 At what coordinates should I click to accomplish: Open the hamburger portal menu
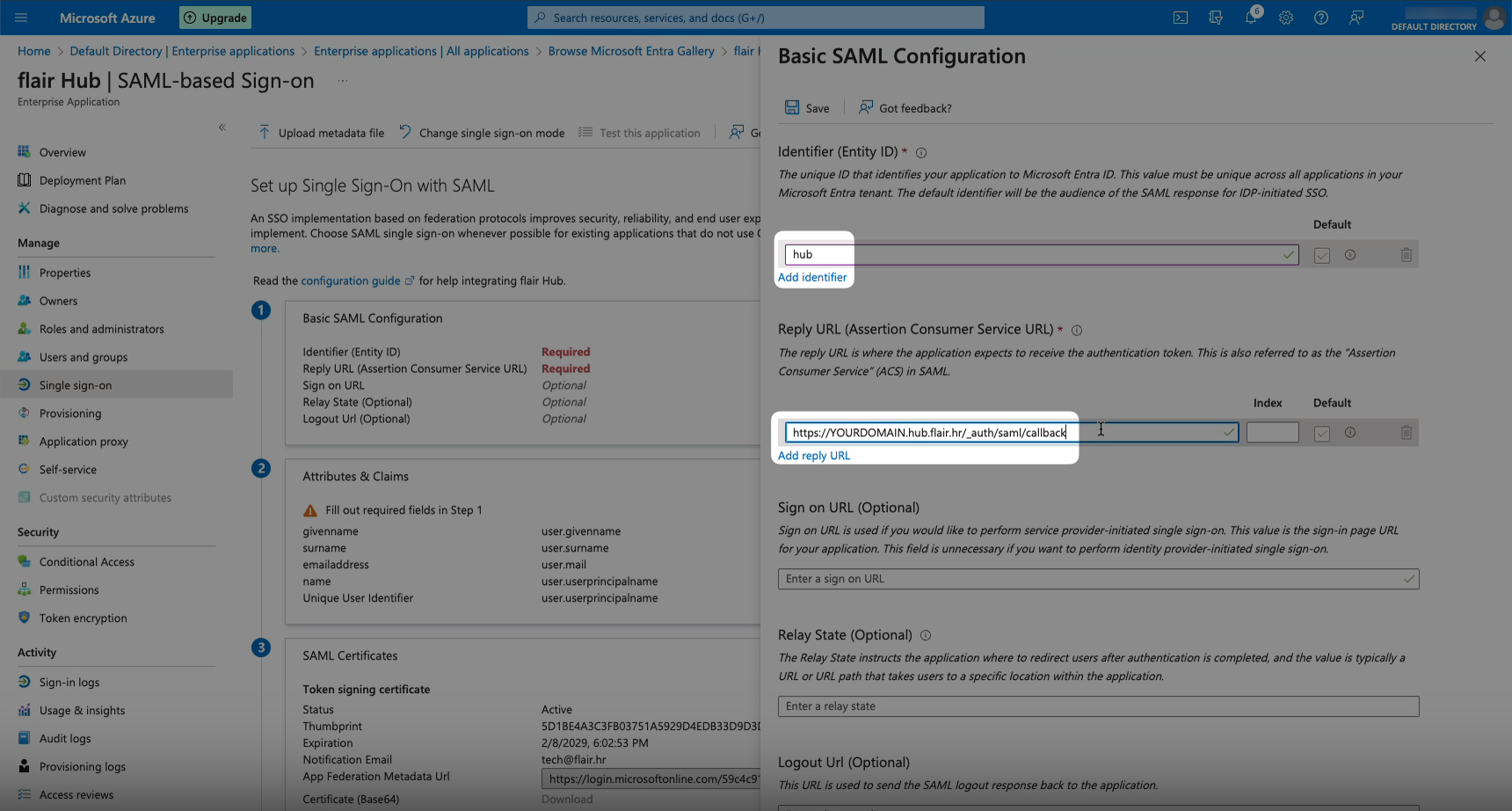click(22, 18)
